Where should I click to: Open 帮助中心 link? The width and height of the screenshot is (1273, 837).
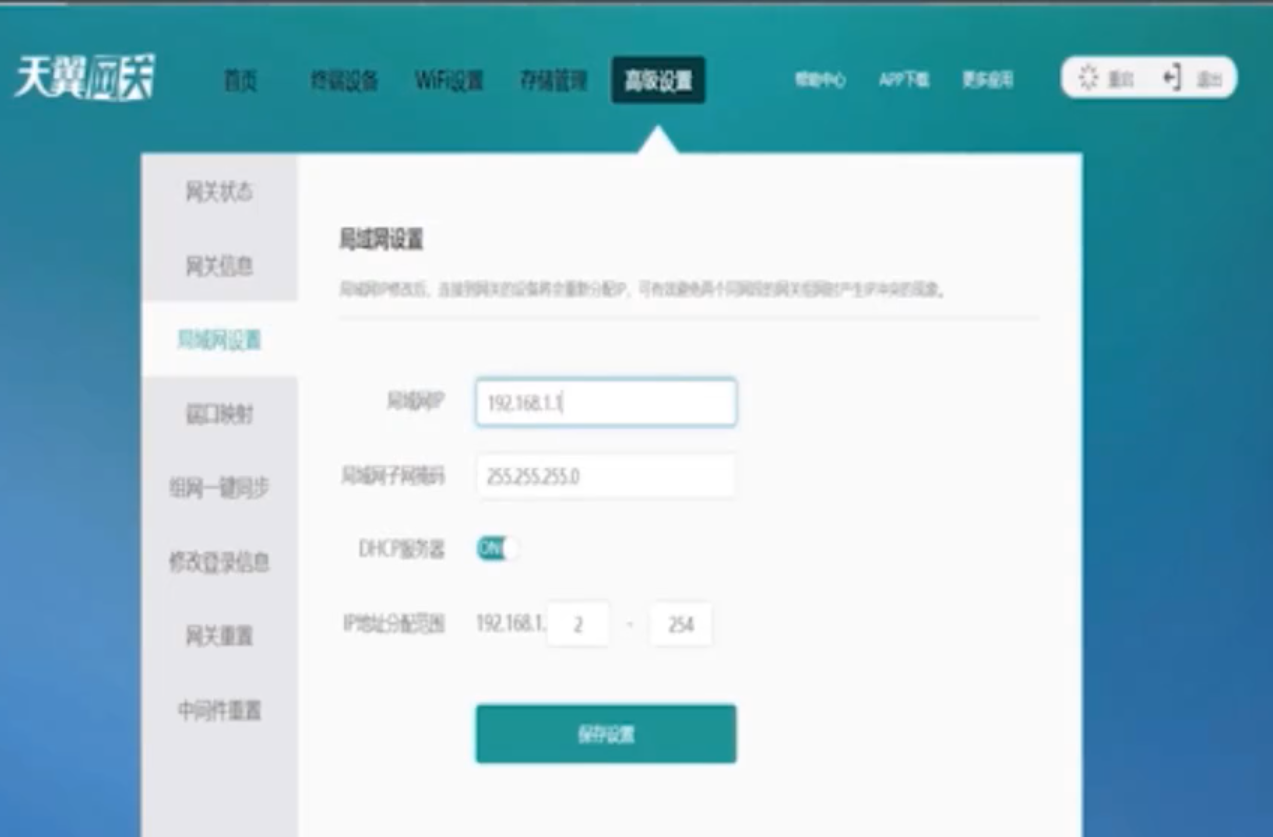(x=820, y=80)
